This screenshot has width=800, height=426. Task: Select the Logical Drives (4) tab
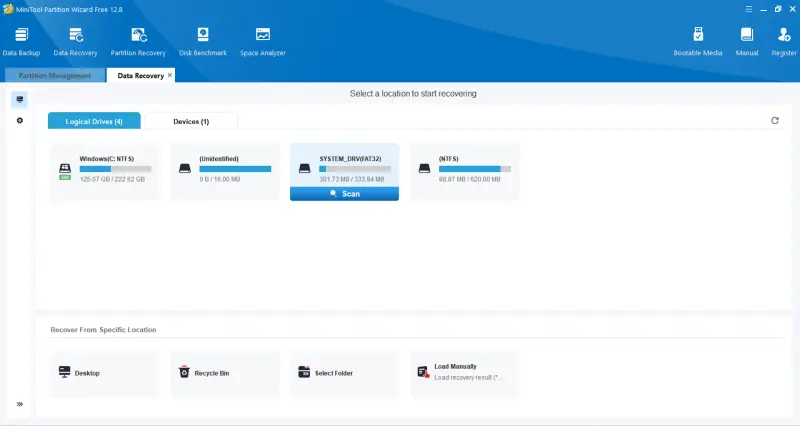click(94, 121)
